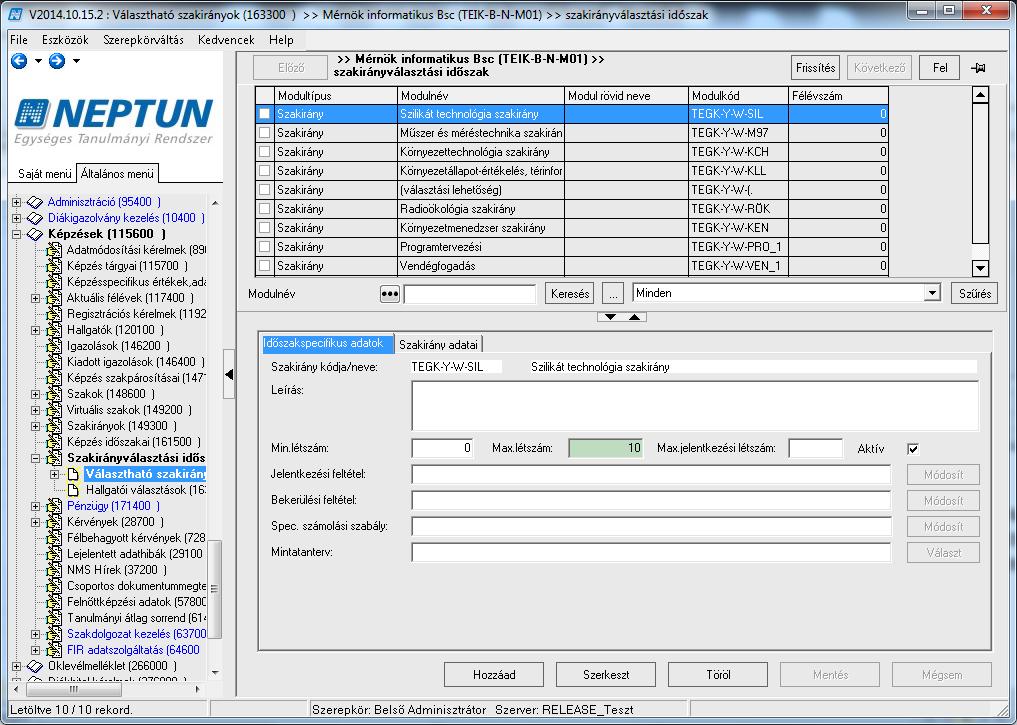
Task: Click the Keresés button
Action: [570, 294]
